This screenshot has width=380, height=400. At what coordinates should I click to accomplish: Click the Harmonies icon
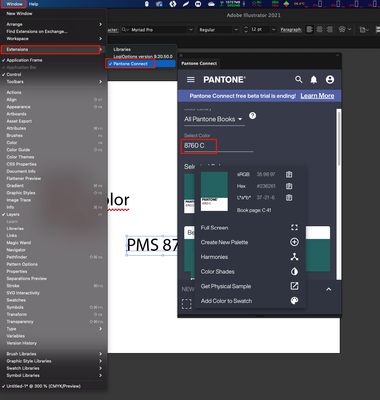[x=294, y=257]
